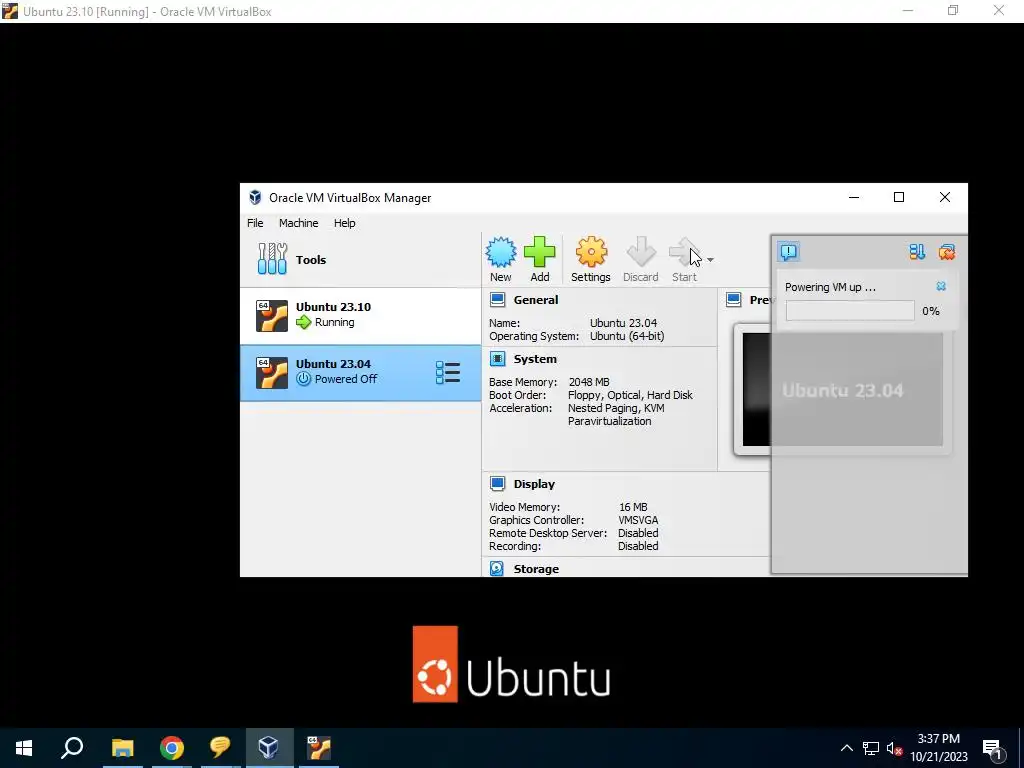Click the Boot Order value text

[x=630, y=395]
